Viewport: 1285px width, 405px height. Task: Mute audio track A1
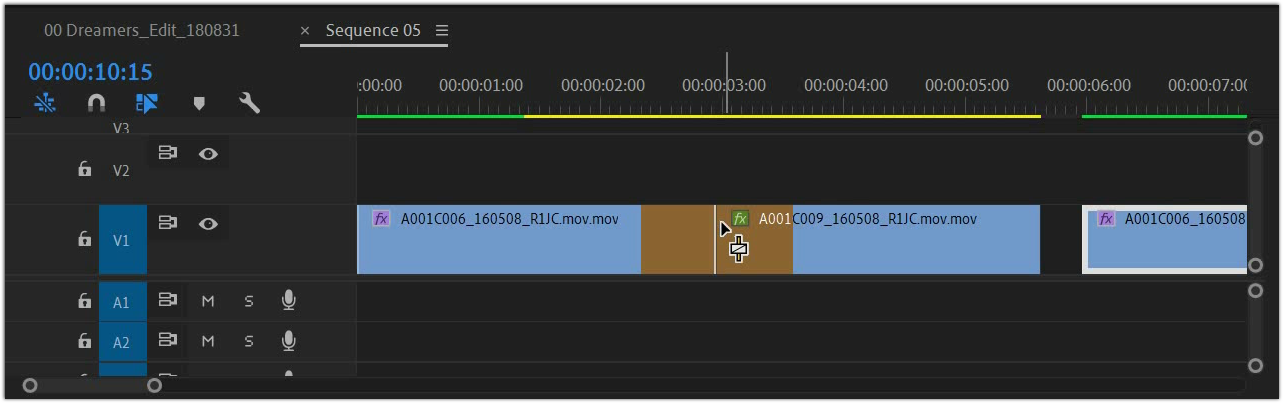(x=208, y=301)
